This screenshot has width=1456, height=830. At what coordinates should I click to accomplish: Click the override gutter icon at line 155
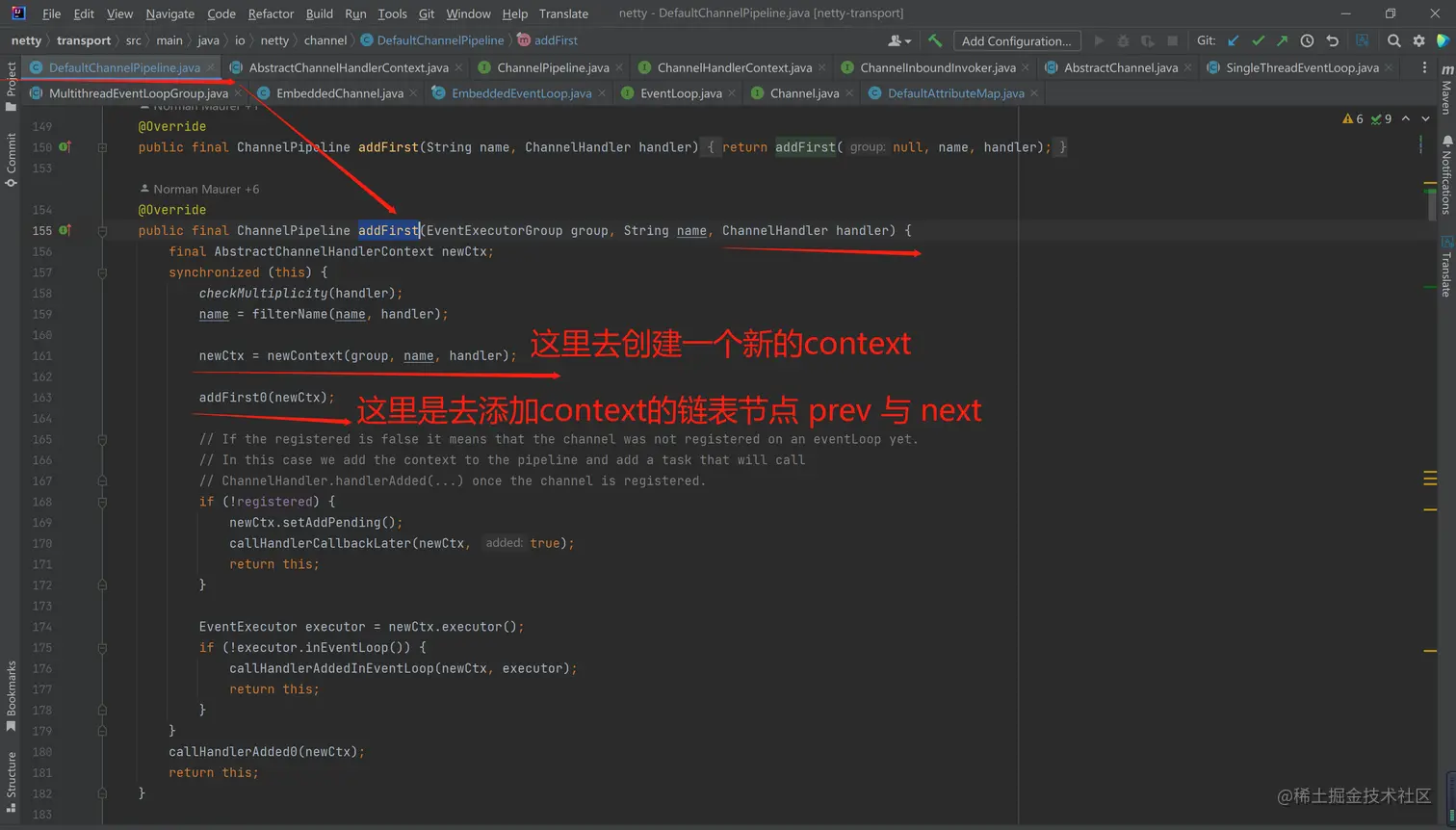click(x=65, y=231)
